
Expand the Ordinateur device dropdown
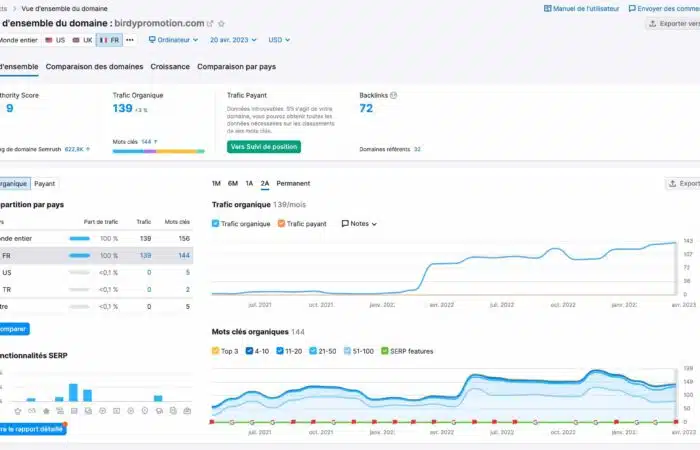[x=174, y=40]
